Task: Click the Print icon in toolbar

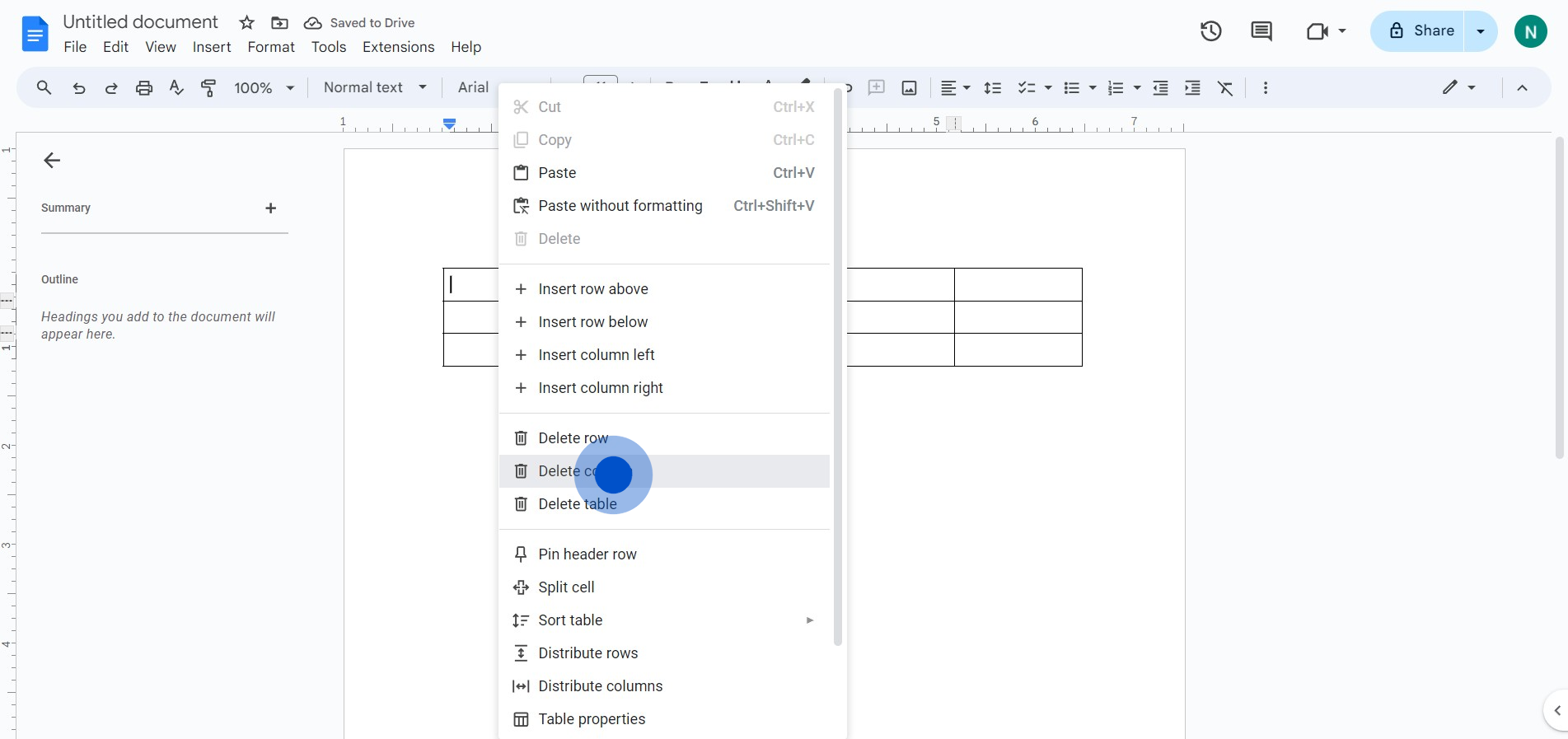Action: click(x=144, y=88)
